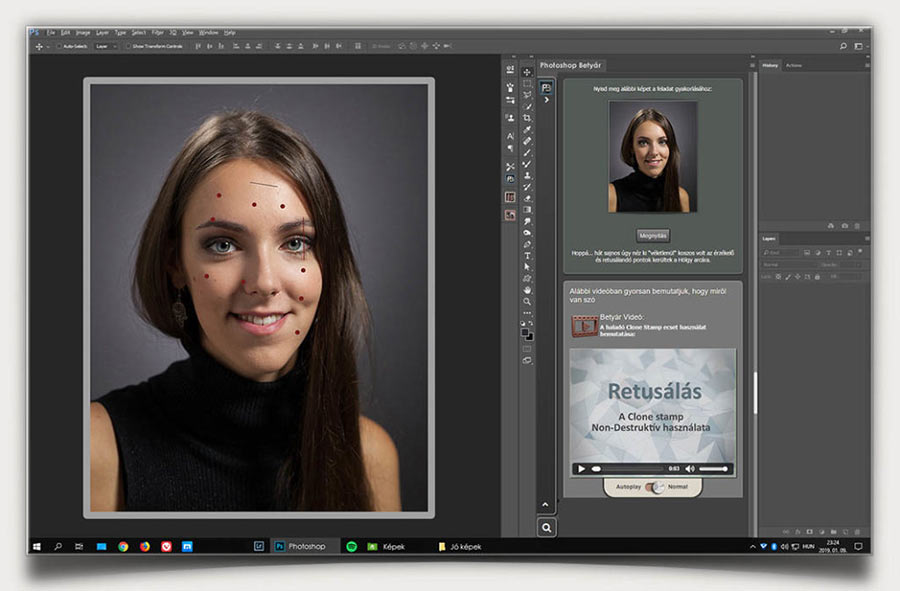Enable the Auto-Select checkbox
The height and width of the screenshot is (591, 900).
click(x=58, y=46)
